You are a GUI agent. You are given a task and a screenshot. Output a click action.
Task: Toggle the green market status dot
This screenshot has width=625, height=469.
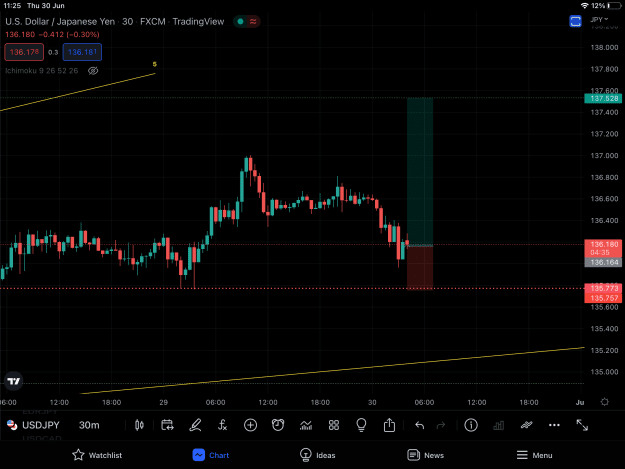coord(240,22)
